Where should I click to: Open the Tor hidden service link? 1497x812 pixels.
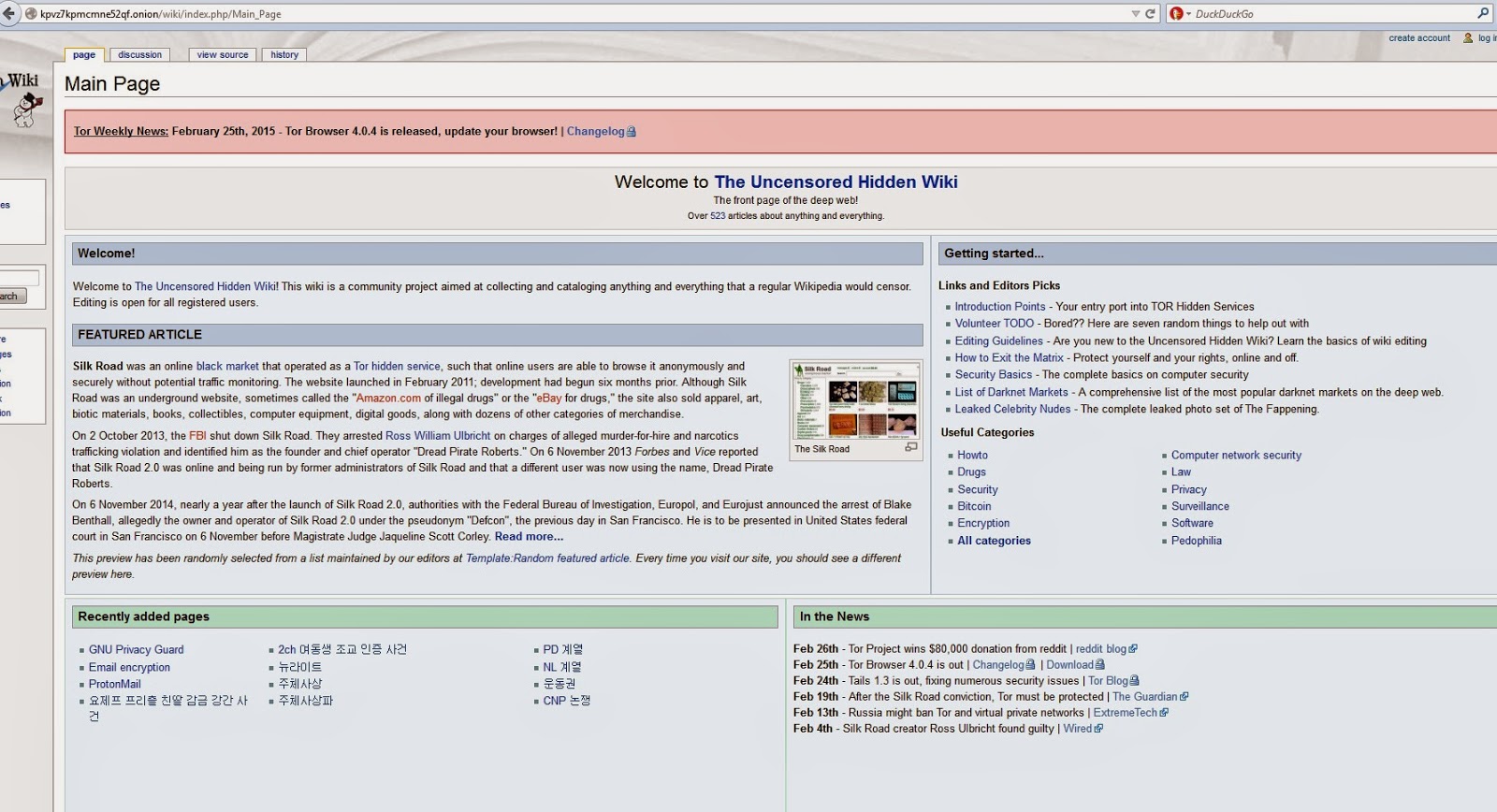point(397,367)
